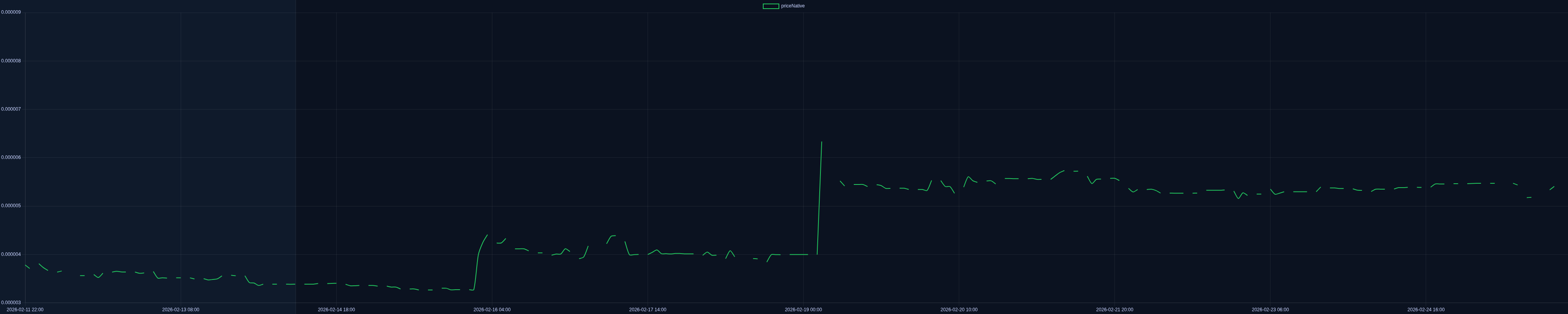Click the green priceNative legend color box
Screen dimensions: 1568x314
pos(771,6)
